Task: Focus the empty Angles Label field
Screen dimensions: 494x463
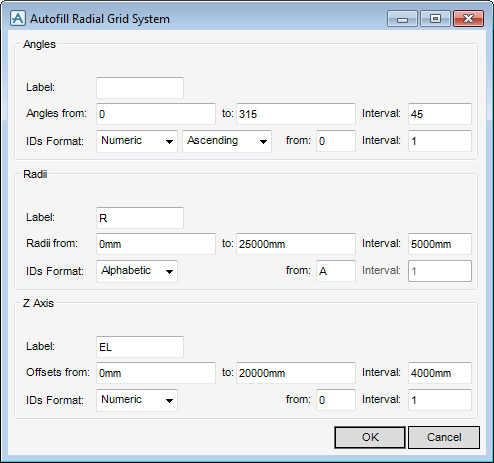Action: point(140,88)
